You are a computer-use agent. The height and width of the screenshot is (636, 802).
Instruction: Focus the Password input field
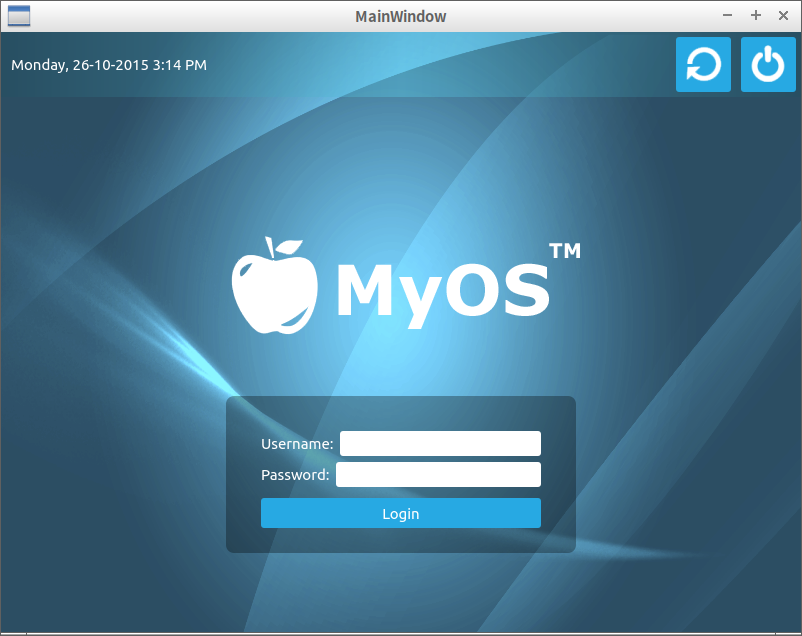pos(438,474)
